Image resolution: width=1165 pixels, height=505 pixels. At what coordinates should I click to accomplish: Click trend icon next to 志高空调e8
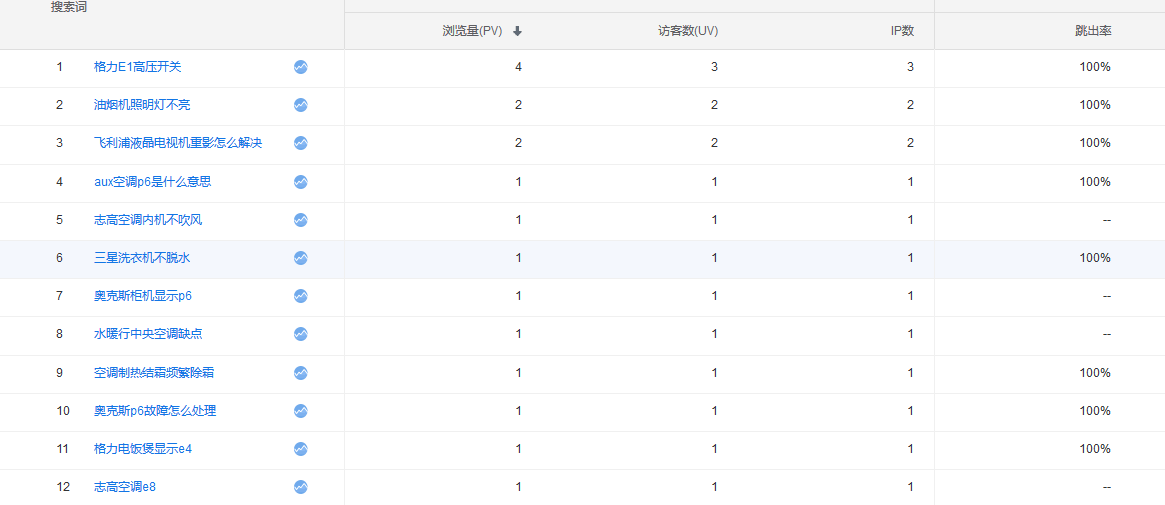300,487
